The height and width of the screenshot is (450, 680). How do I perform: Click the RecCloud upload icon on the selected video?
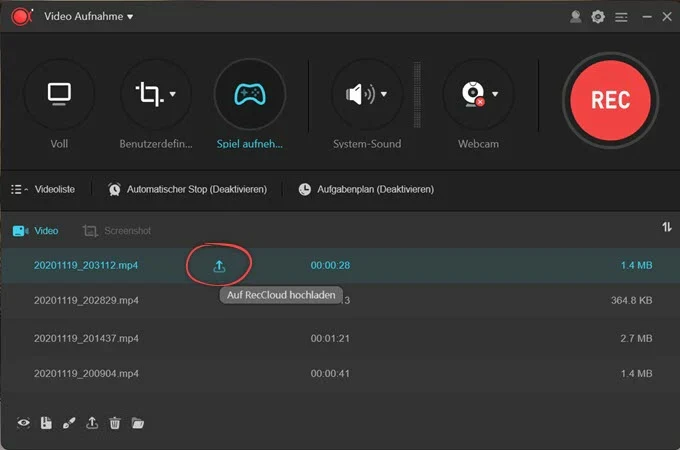(x=219, y=266)
